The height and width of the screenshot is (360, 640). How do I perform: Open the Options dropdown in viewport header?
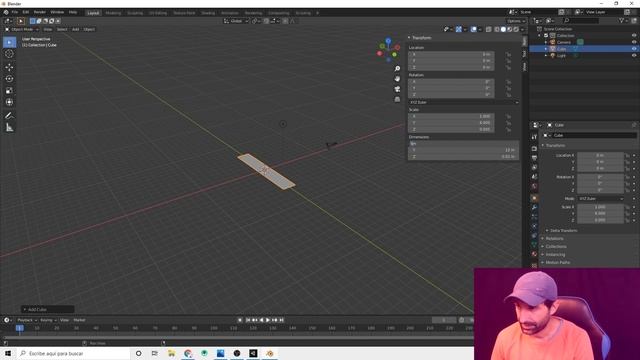click(516, 21)
